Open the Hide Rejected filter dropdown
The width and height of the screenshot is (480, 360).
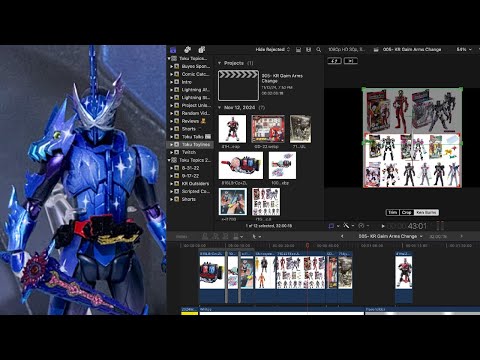coord(273,49)
